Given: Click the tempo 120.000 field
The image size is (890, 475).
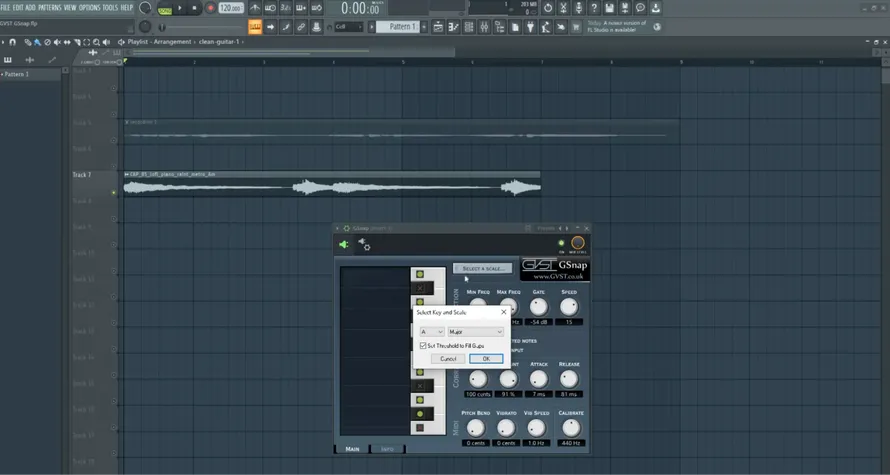Looking at the screenshot, I should (x=232, y=8).
